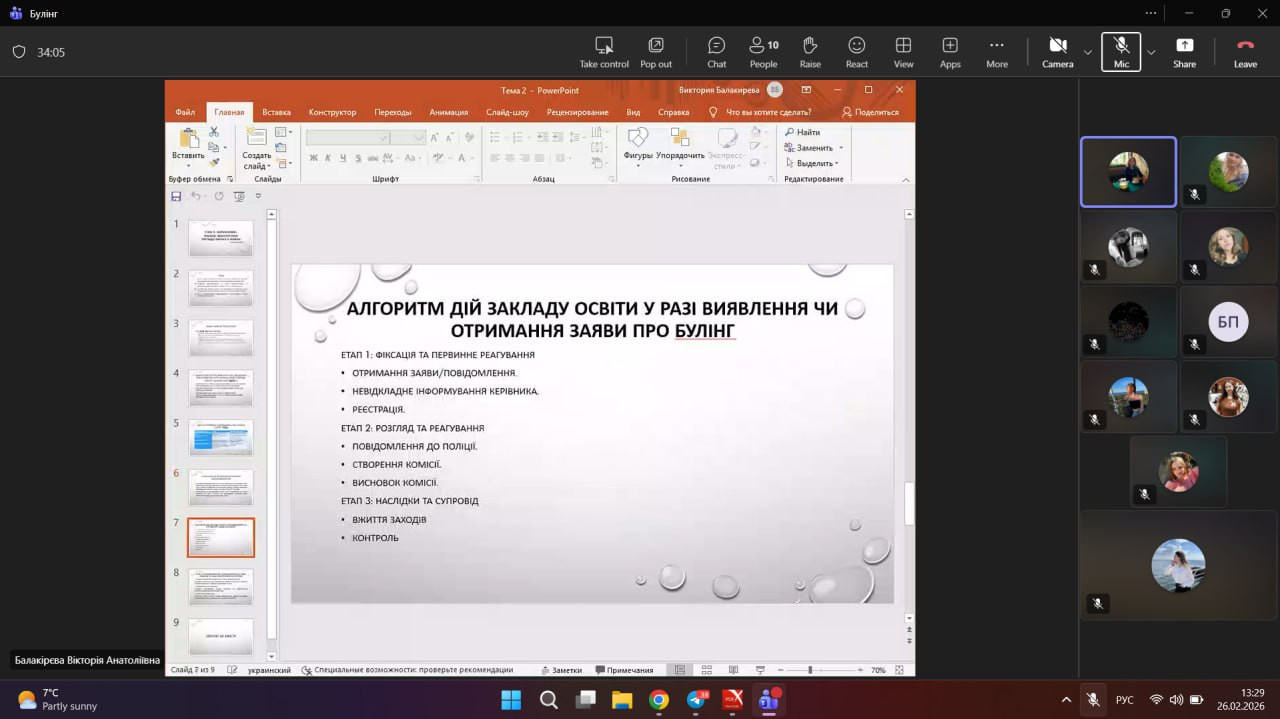Open the Apps panel
This screenshot has height=719, width=1280.
[950, 52]
